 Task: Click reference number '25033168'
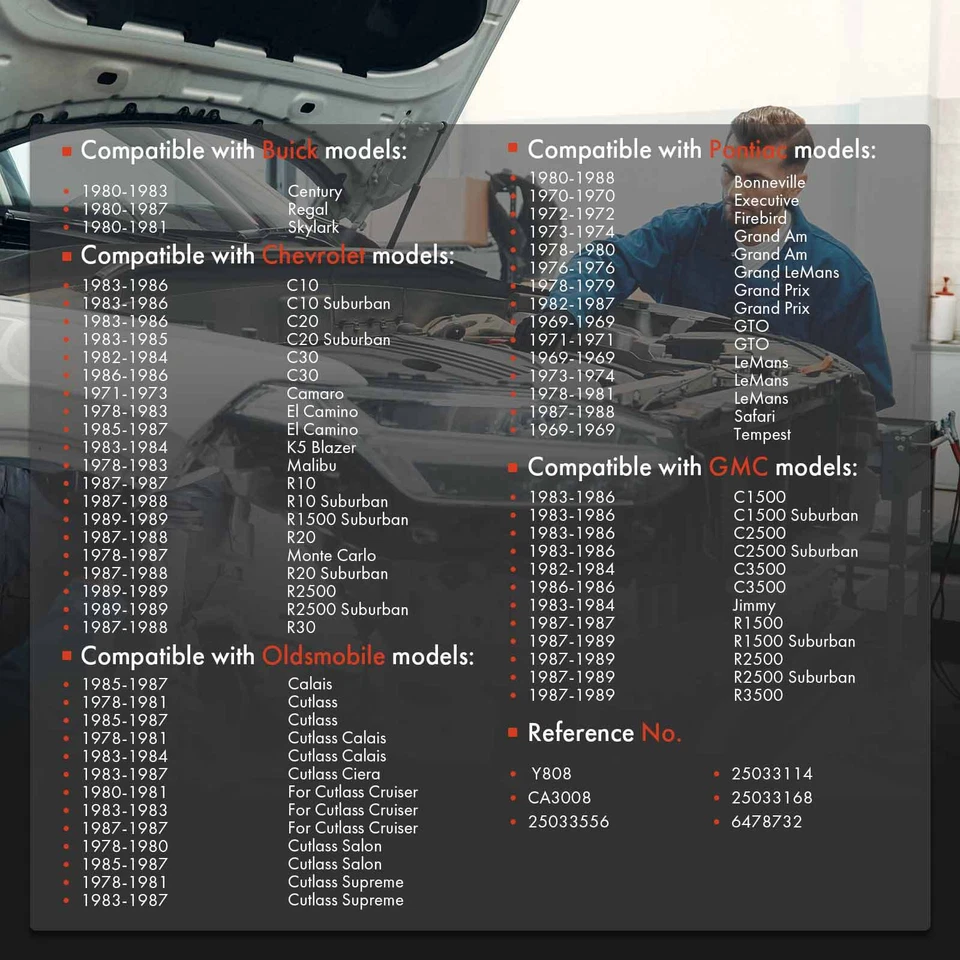[772, 798]
